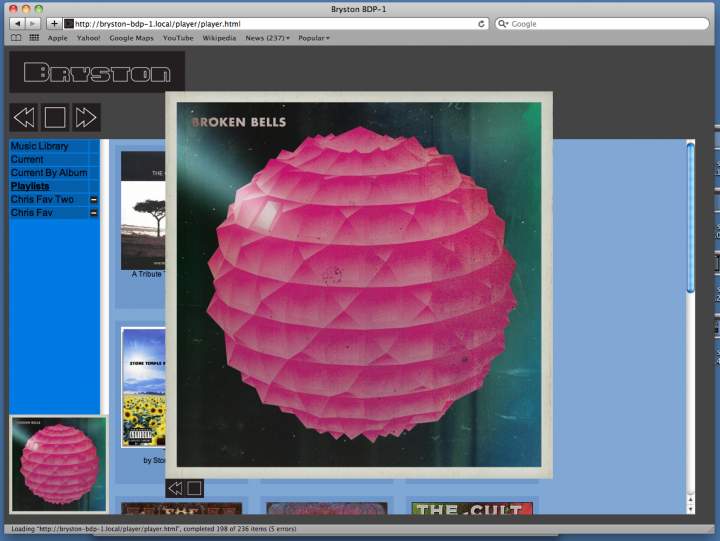The width and height of the screenshot is (720, 541).
Task: Select Current in the sidebar
Action: (27, 159)
